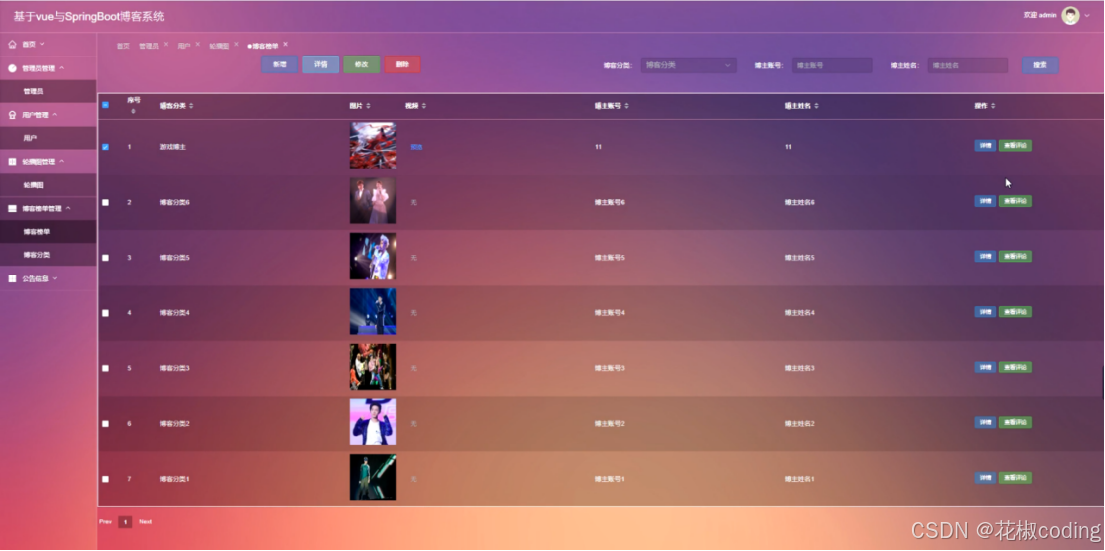Click the 博主姓名 input field
This screenshot has height=551, width=1105.
point(968,66)
